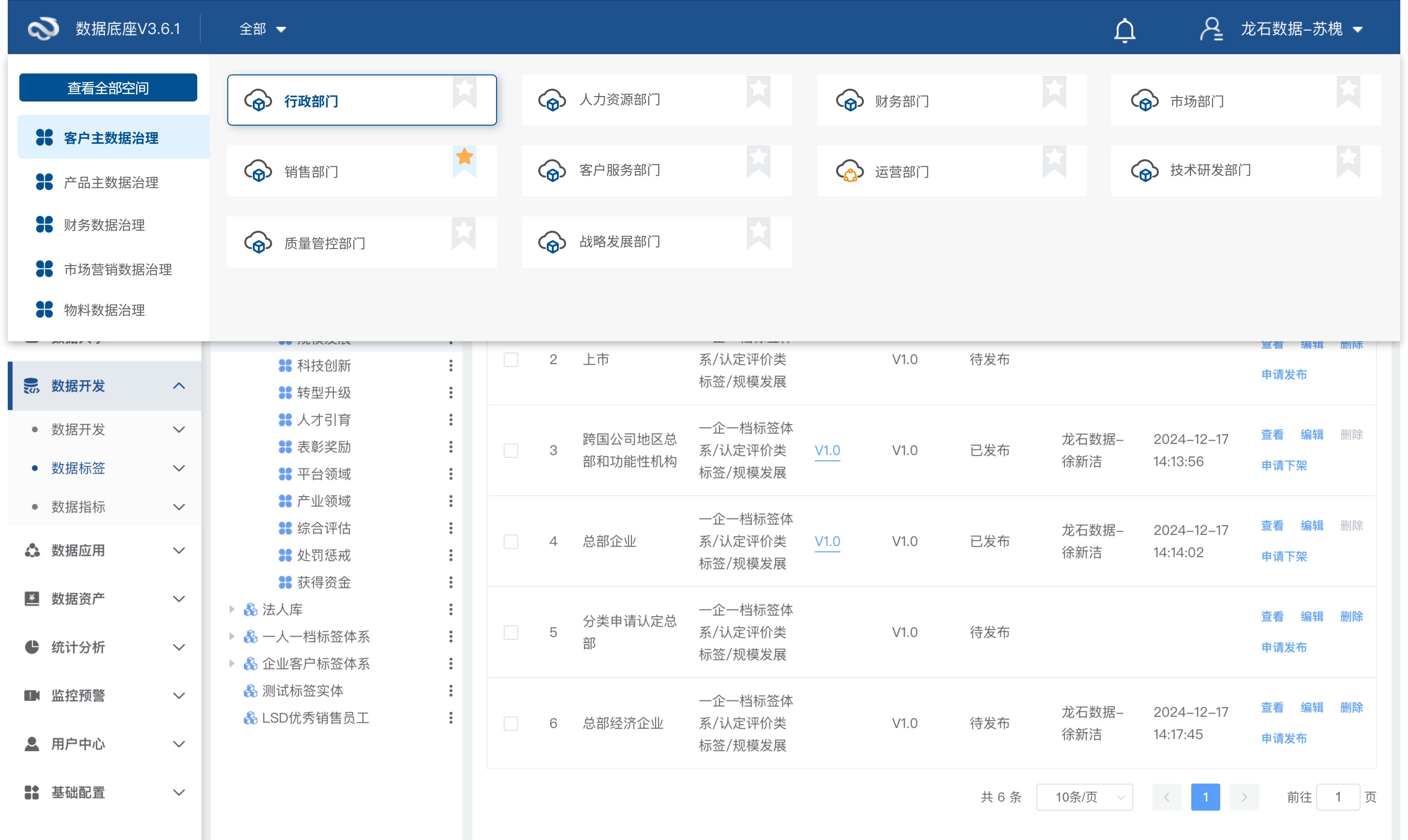
Task: Click the 查看全部空间 button
Action: pyautogui.click(x=108, y=88)
